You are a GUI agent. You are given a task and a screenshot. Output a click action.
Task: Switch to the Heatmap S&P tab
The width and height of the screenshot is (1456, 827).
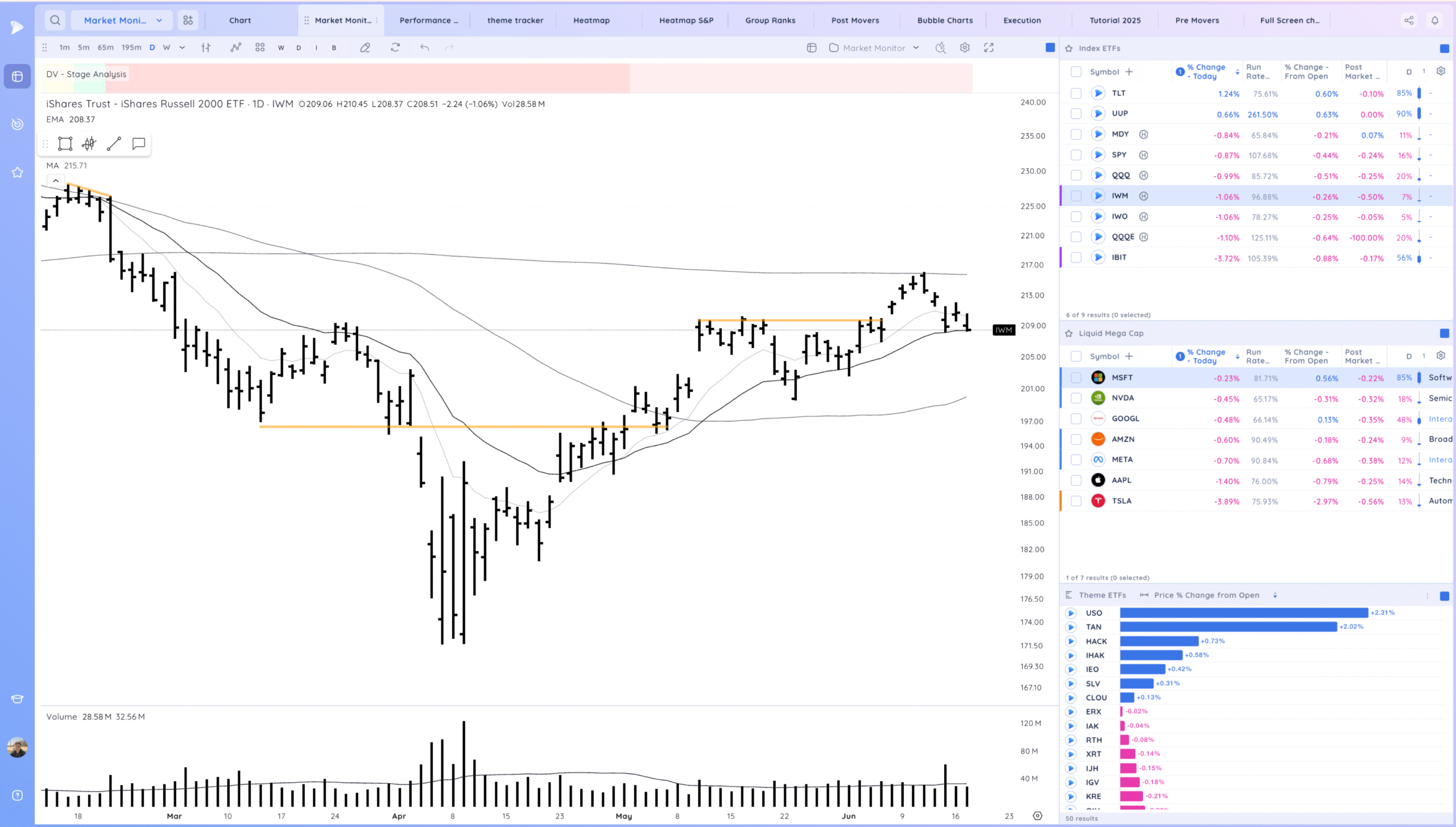coord(686,20)
